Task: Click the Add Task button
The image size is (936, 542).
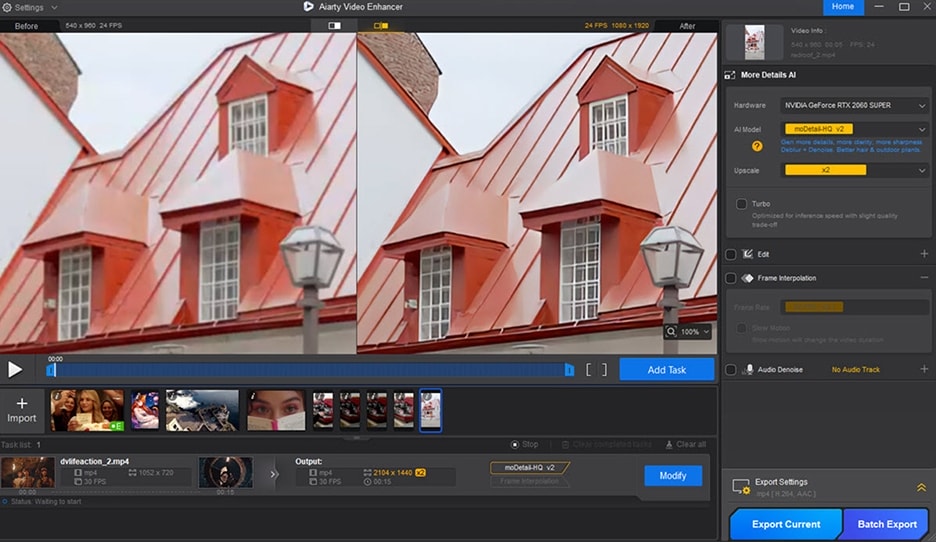Action: pos(667,370)
